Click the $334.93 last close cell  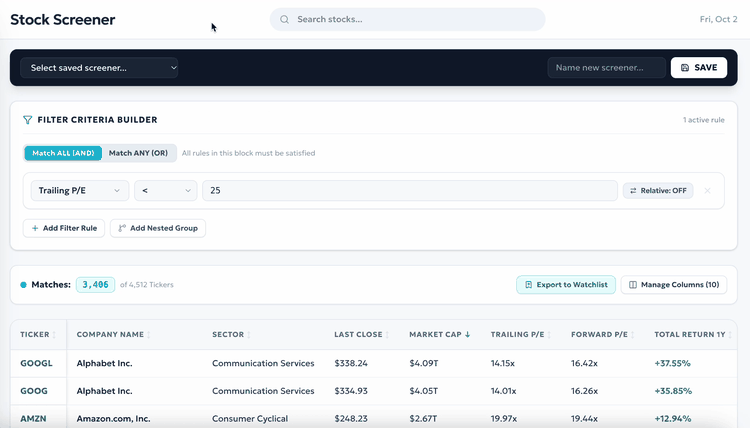(x=351, y=391)
